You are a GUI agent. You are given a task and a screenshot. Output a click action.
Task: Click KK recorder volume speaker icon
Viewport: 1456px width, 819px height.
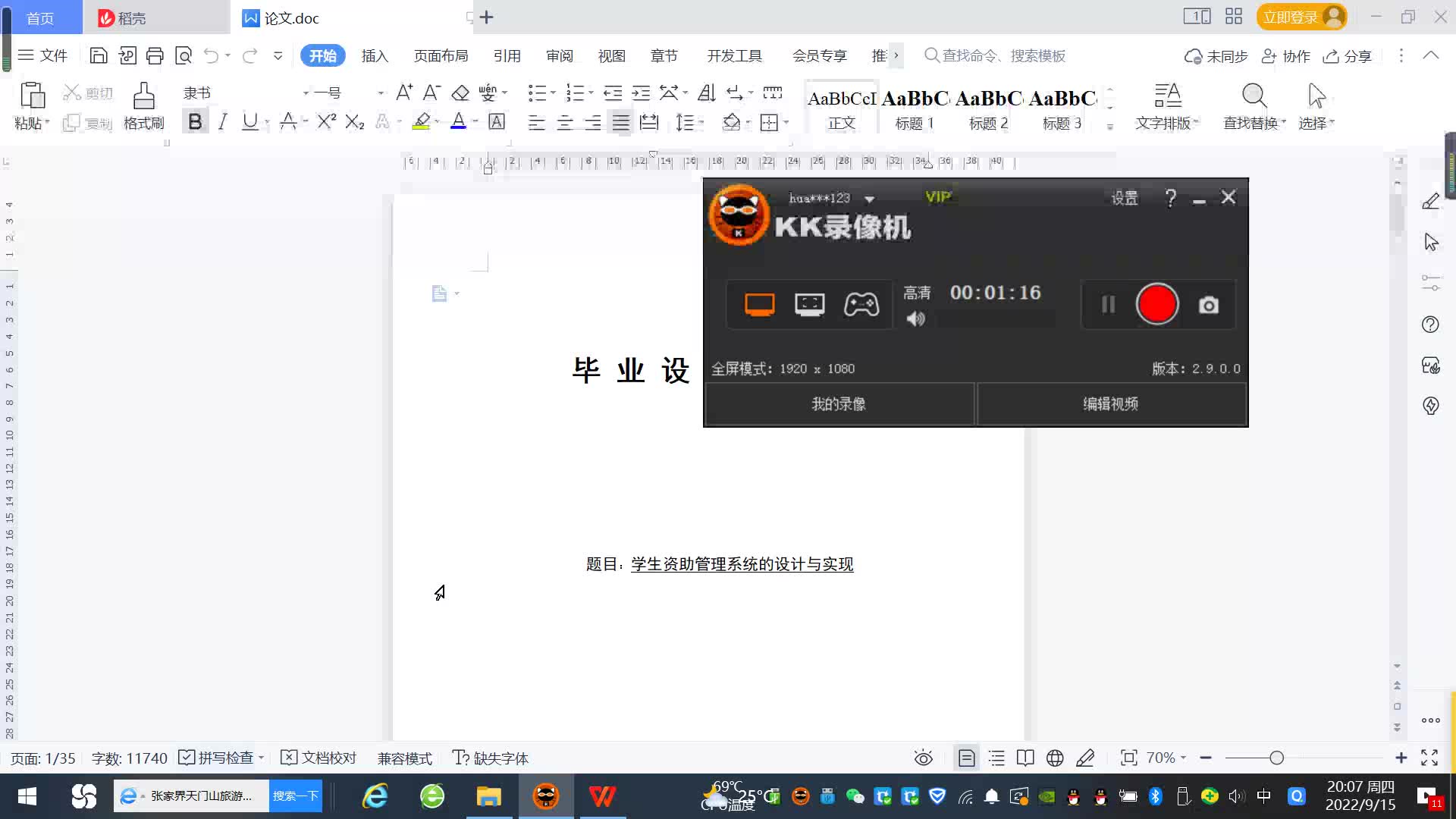click(916, 319)
